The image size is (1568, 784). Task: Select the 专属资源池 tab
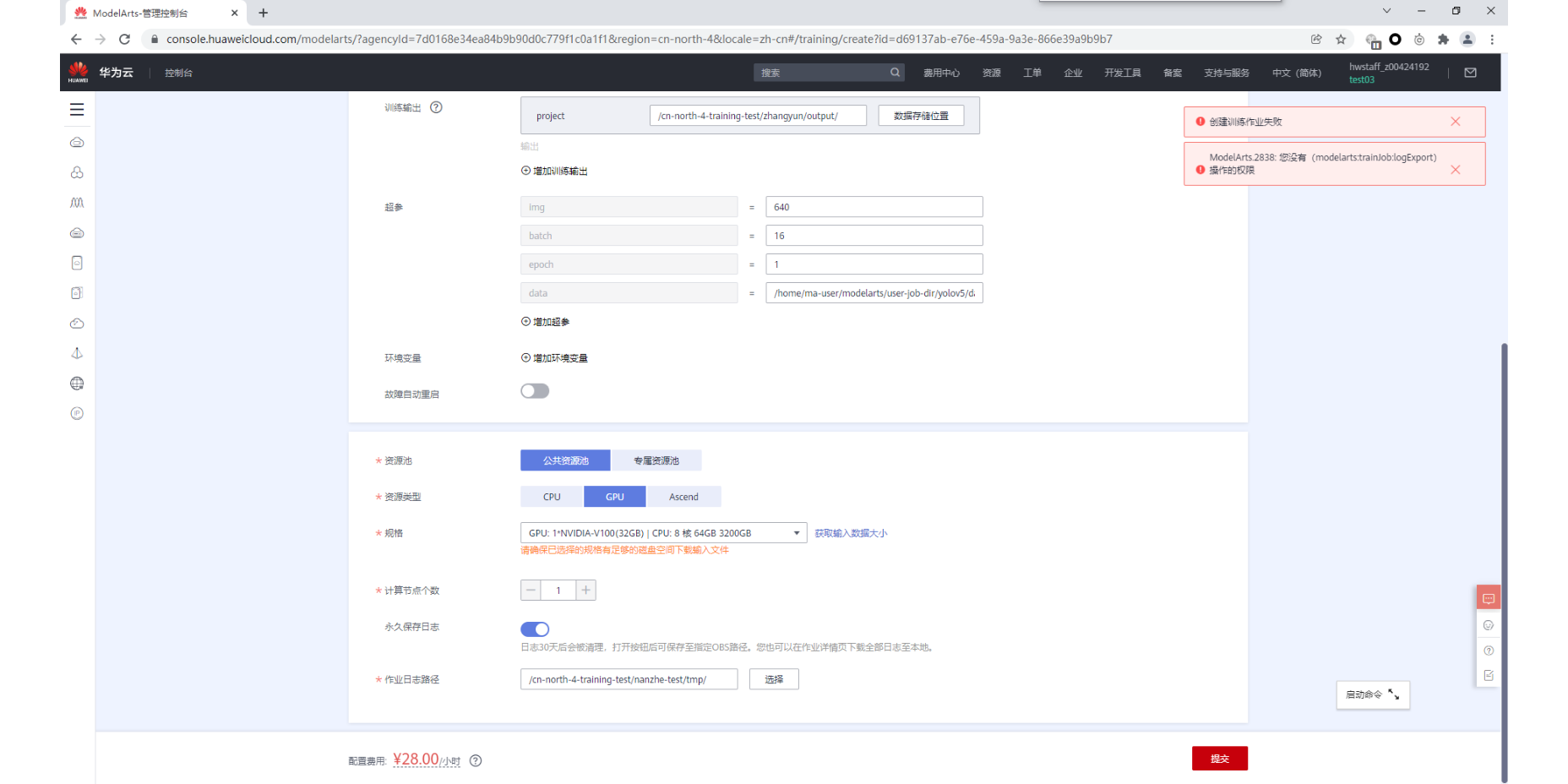point(656,460)
